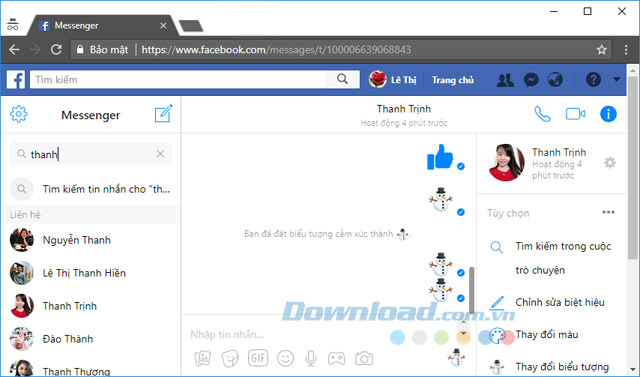The height and width of the screenshot is (377, 640).
Task: Click Thanh Trịnh name in chat header
Action: 404,109
